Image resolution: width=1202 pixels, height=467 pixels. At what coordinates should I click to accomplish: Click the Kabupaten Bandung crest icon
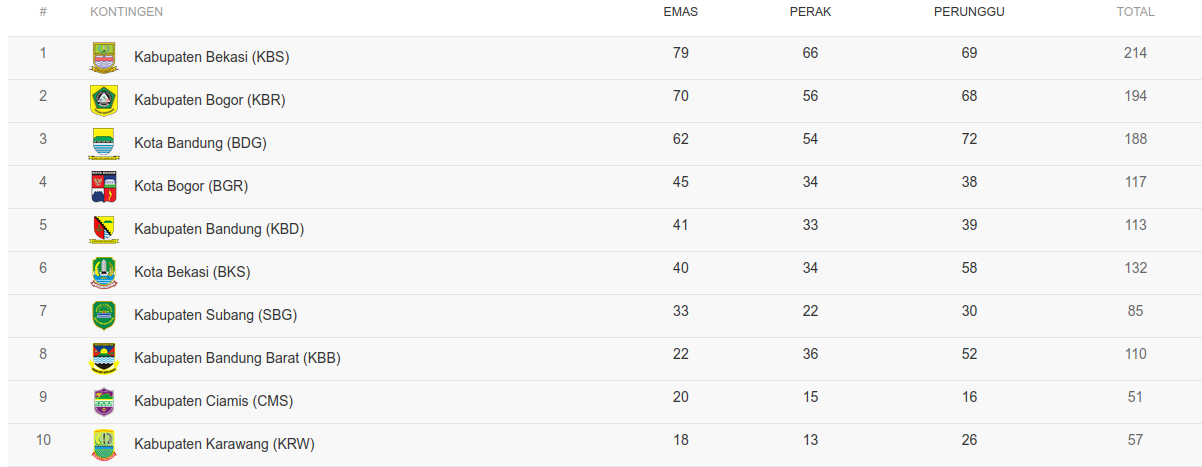click(x=104, y=229)
